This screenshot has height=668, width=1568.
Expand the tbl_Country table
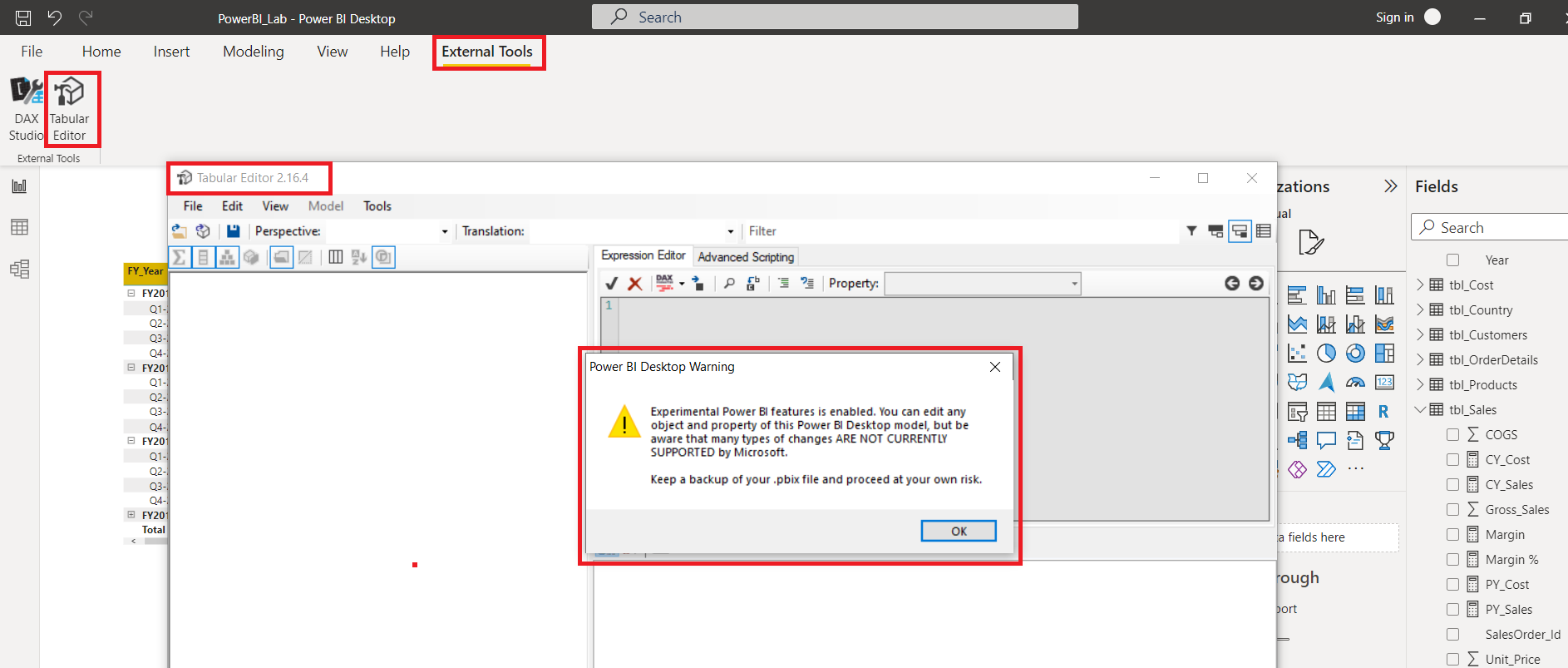[1420, 309]
